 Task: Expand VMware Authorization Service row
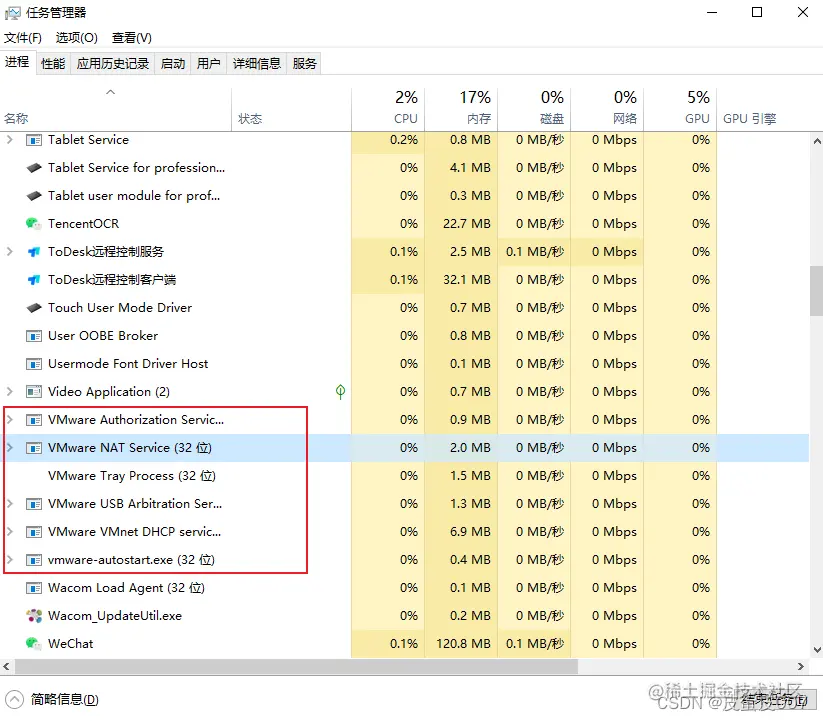[x=9, y=420]
